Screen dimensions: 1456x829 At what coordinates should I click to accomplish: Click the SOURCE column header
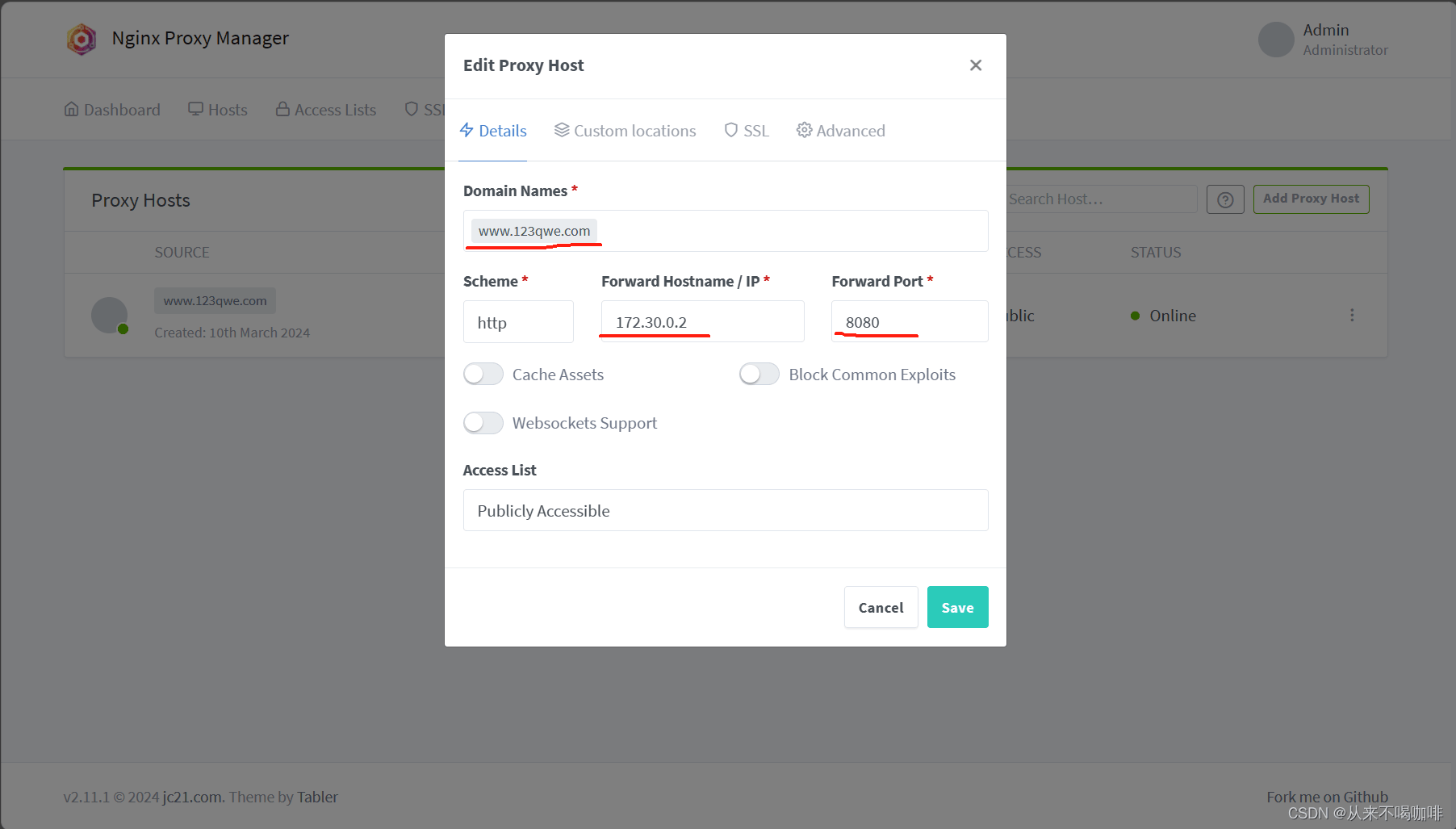pos(182,253)
